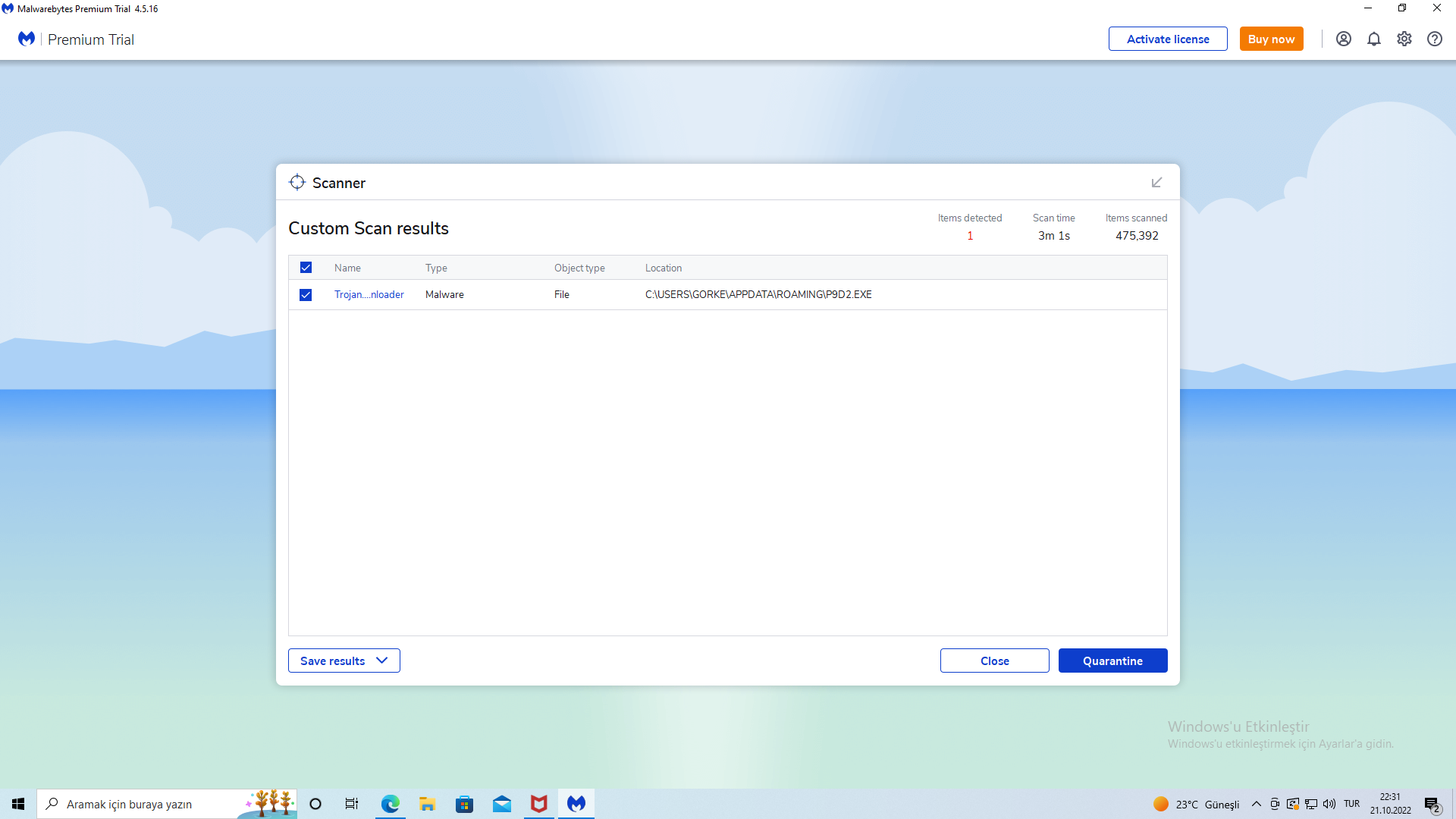Click the File object type cell
The width and height of the screenshot is (1456, 819).
[561, 294]
